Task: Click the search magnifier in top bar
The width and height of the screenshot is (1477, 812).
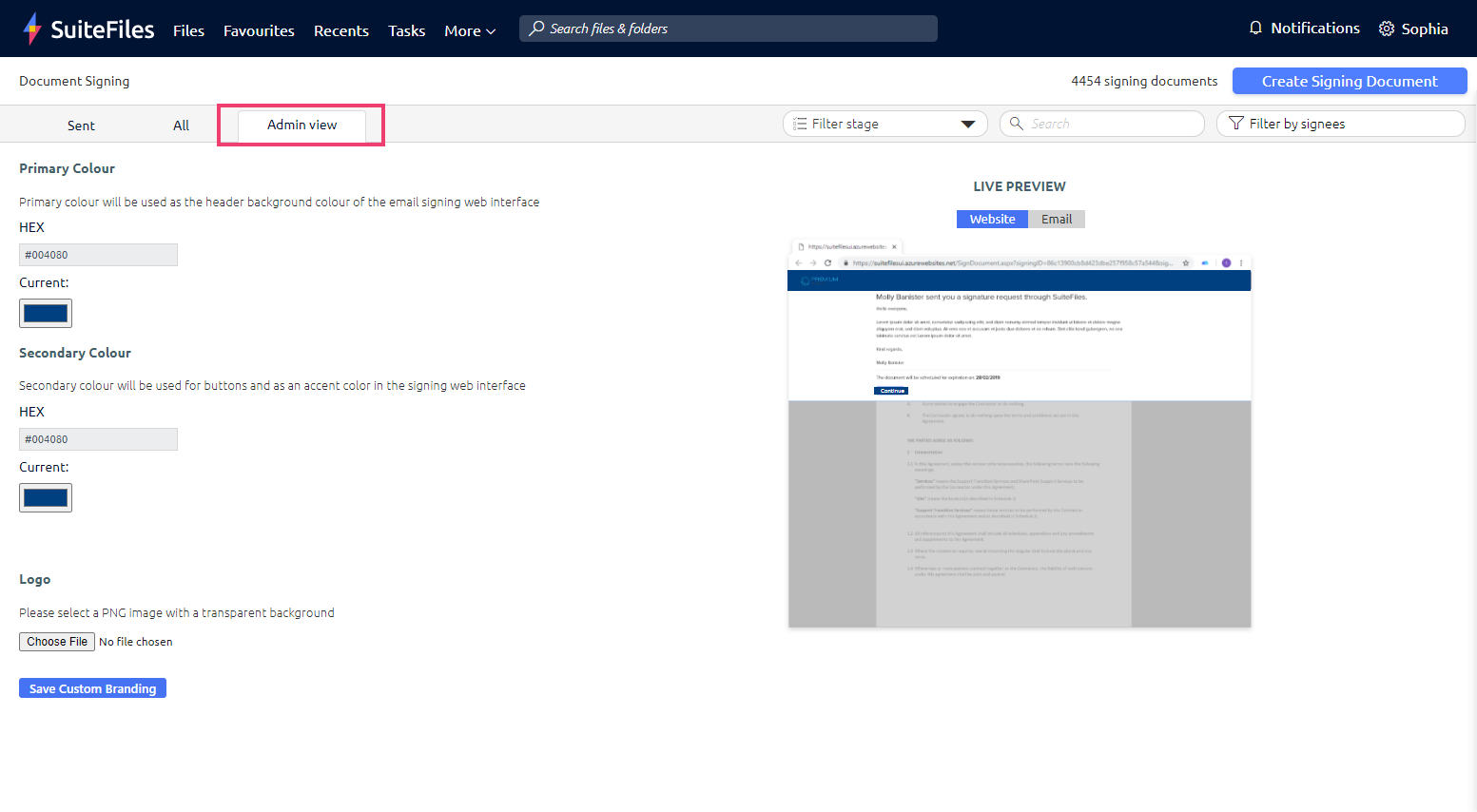Action: [537, 29]
